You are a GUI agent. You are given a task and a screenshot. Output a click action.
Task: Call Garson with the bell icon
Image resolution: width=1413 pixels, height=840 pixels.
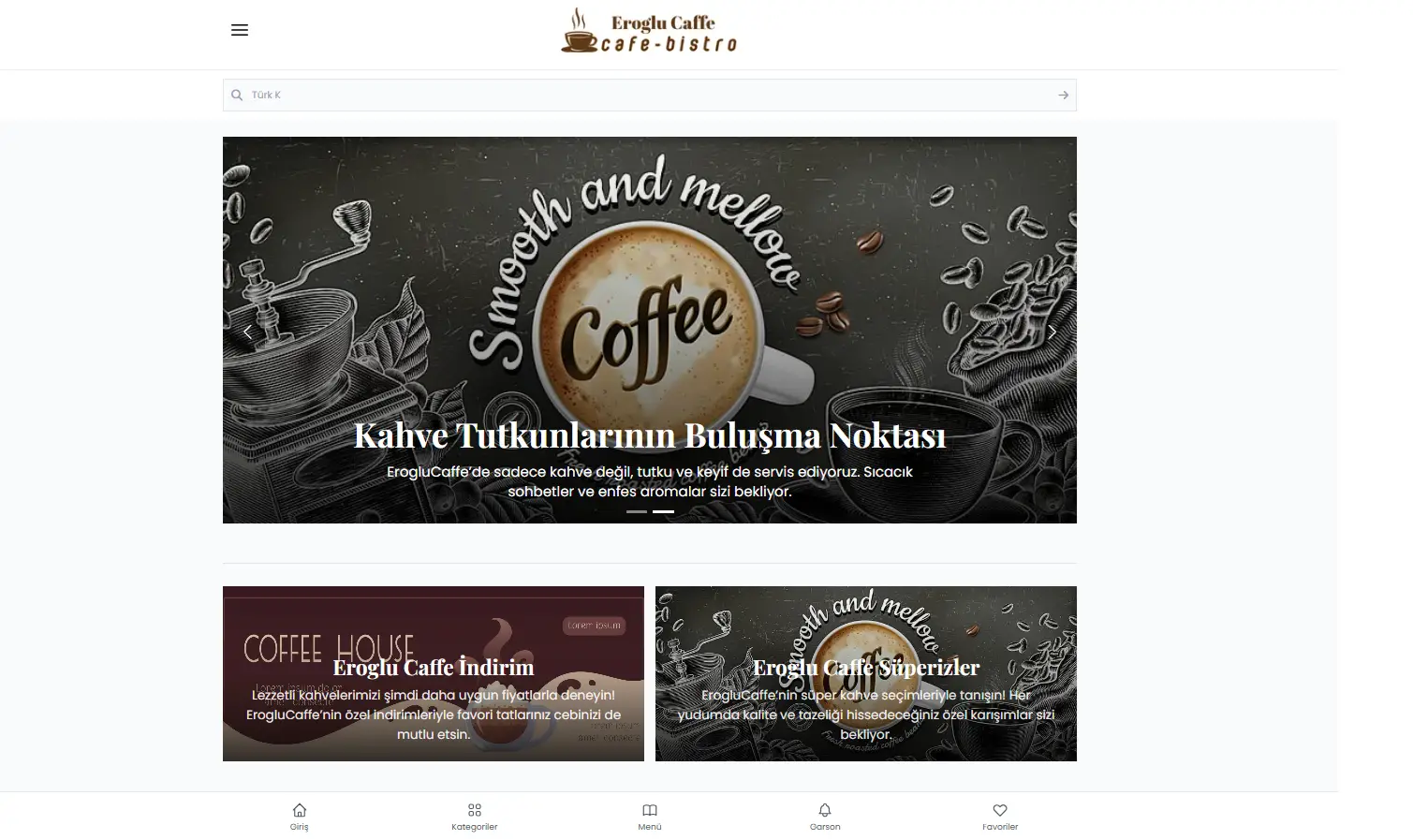click(x=825, y=817)
